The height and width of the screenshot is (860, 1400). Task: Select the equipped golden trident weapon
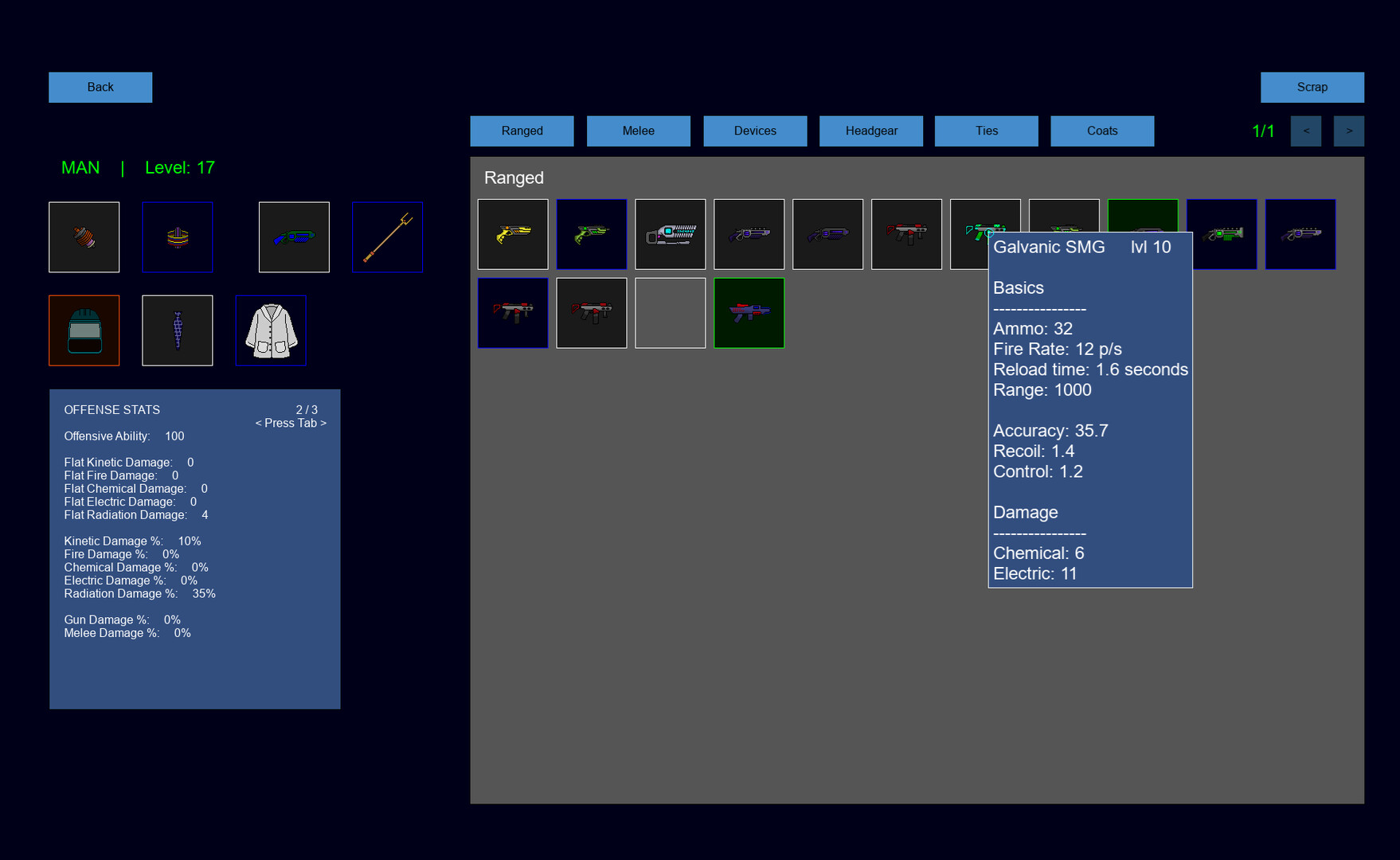[x=387, y=237]
